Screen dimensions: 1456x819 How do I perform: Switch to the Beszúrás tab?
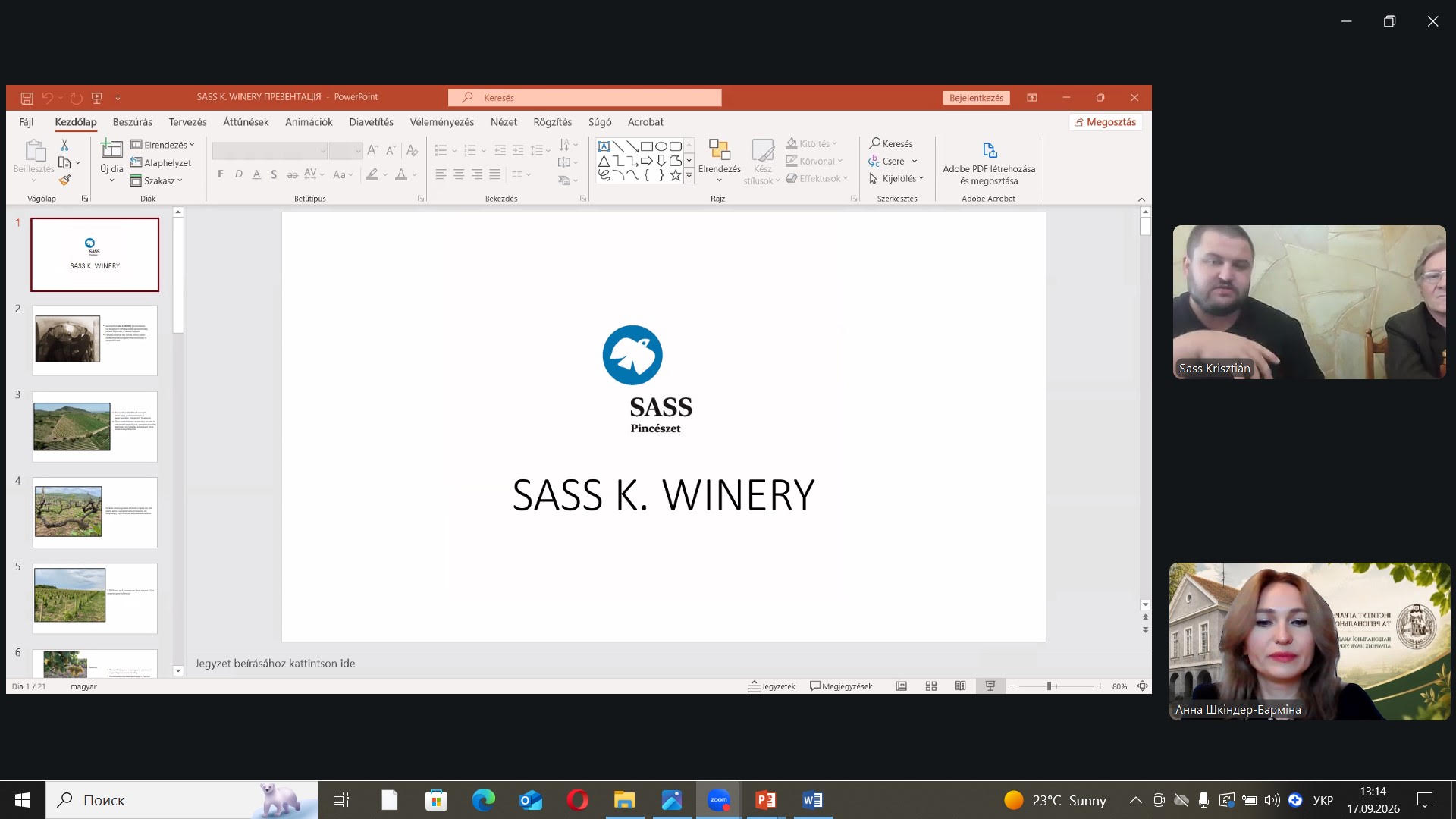click(x=133, y=122)
